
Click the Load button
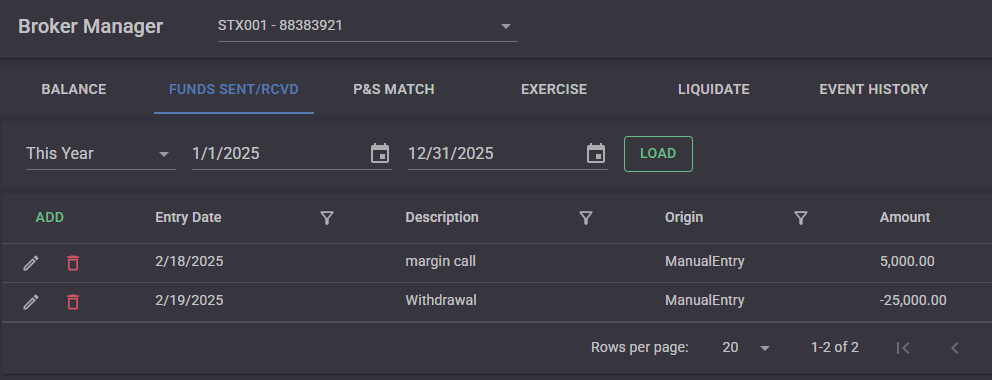click(658, 154)
